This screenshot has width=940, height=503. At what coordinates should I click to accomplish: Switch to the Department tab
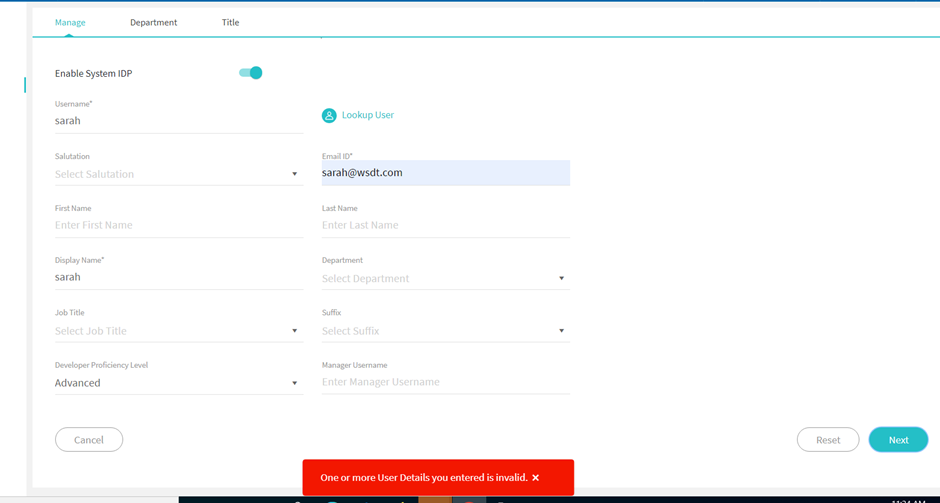153,22
